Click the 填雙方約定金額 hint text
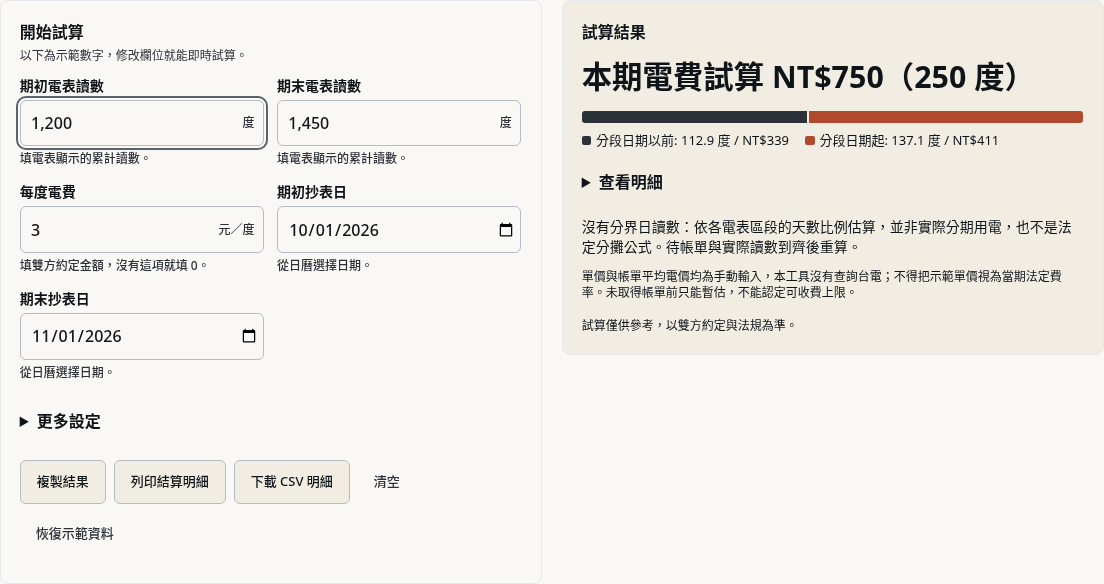This screenshot has width=1104, height=584. [113, 266]
